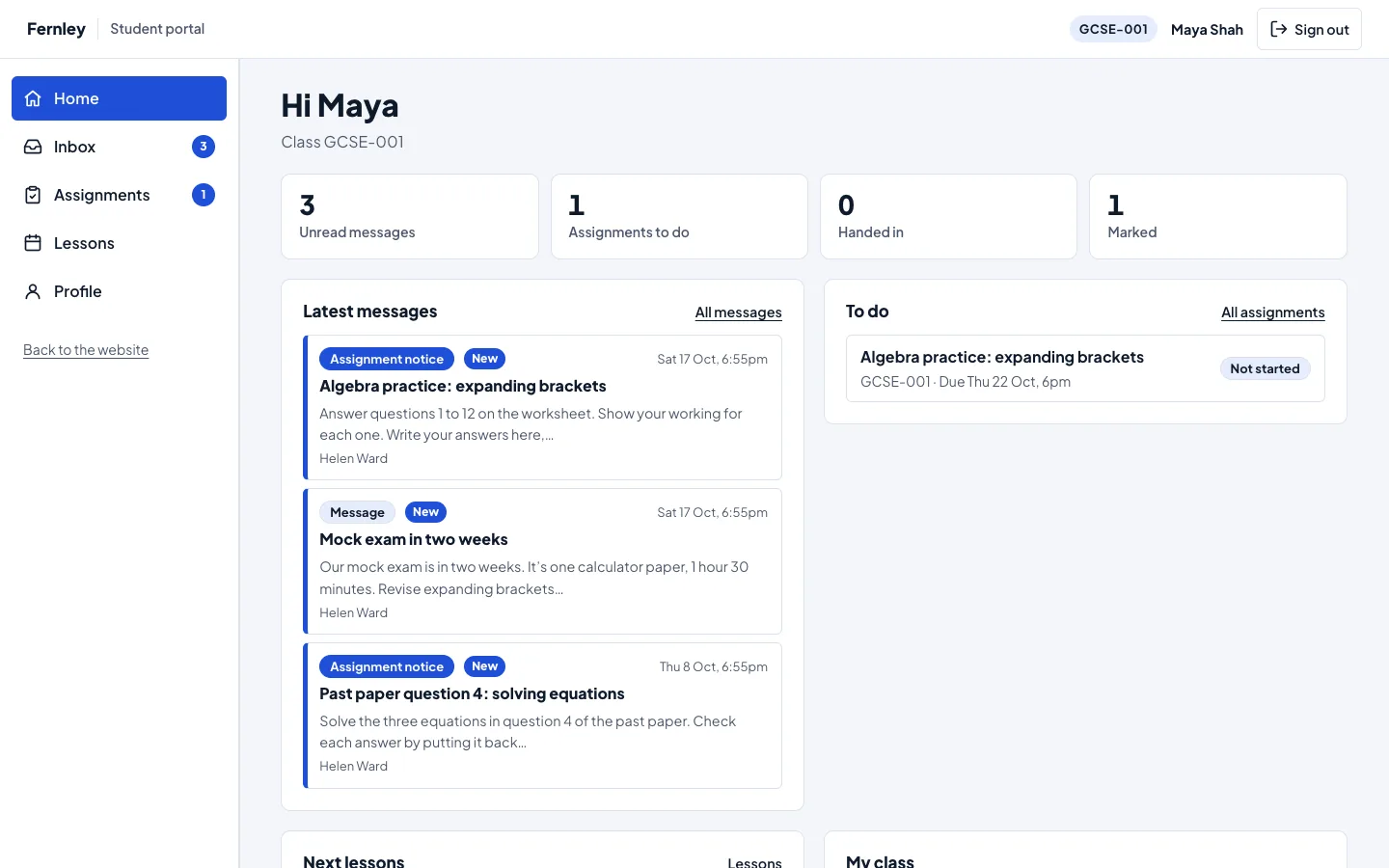Follow the Back to the website link
The height and width of the screenshot is (868, 1389).
click(86, 350)
